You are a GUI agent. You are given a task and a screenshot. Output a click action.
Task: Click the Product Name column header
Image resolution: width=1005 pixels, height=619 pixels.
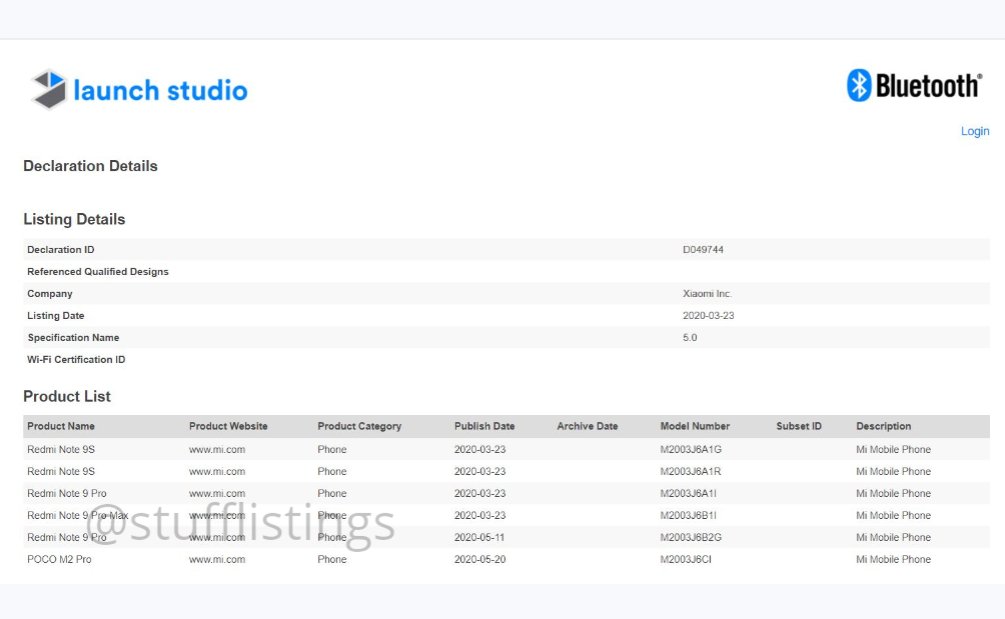(61, 426)
